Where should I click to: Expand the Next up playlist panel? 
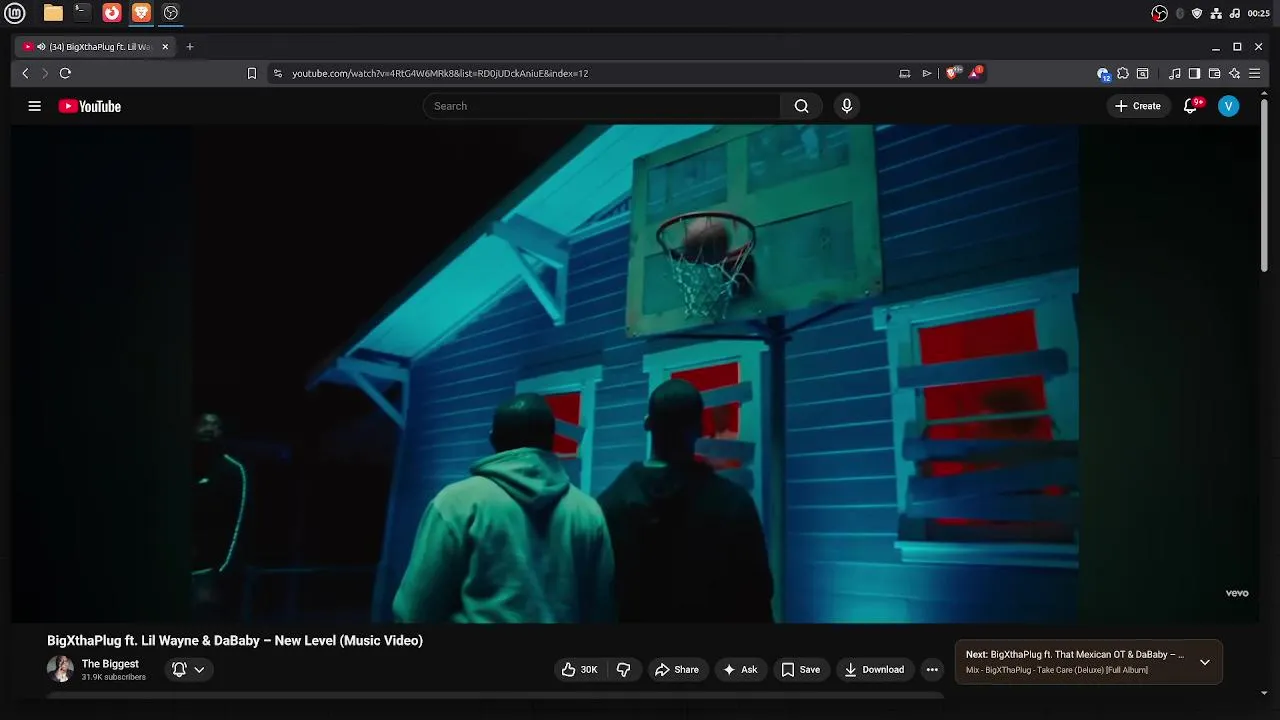click(x=1204, y=662)
